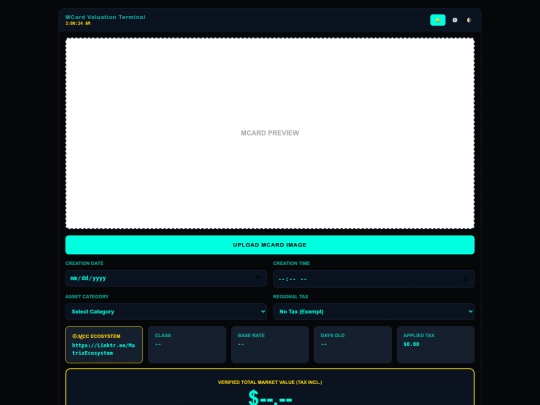Open the Linktr.ee MatrixEcosystem link
The height and width of the screenshot is (405, 540).
coord(103,349)
